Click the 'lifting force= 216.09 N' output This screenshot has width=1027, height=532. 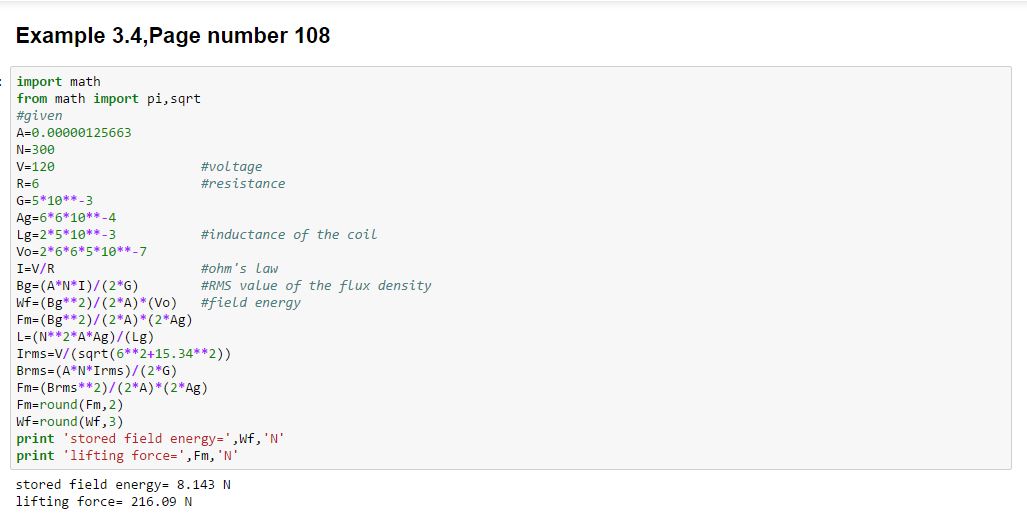pos(104,502)
